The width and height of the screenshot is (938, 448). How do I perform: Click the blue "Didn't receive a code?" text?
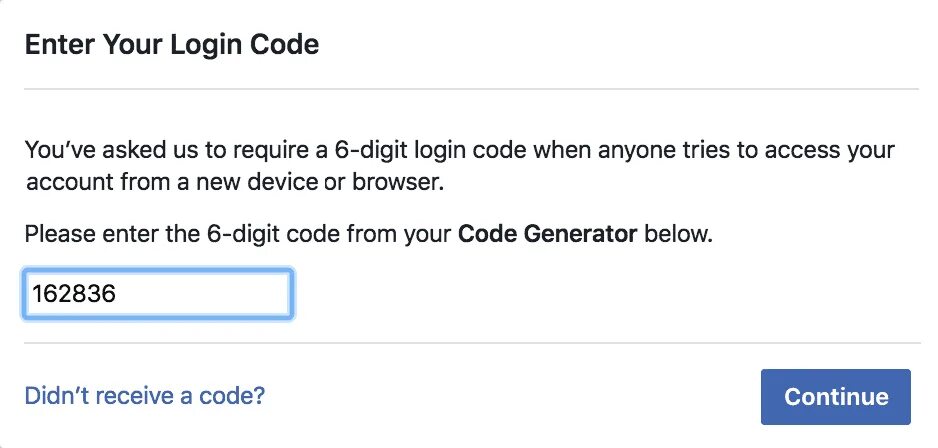click(x=145, y=395)
